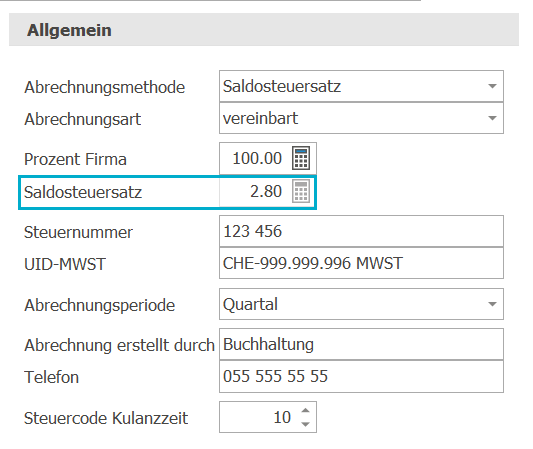
Task: Open calculator for Prozent Firma field
Action: (301, 158)
